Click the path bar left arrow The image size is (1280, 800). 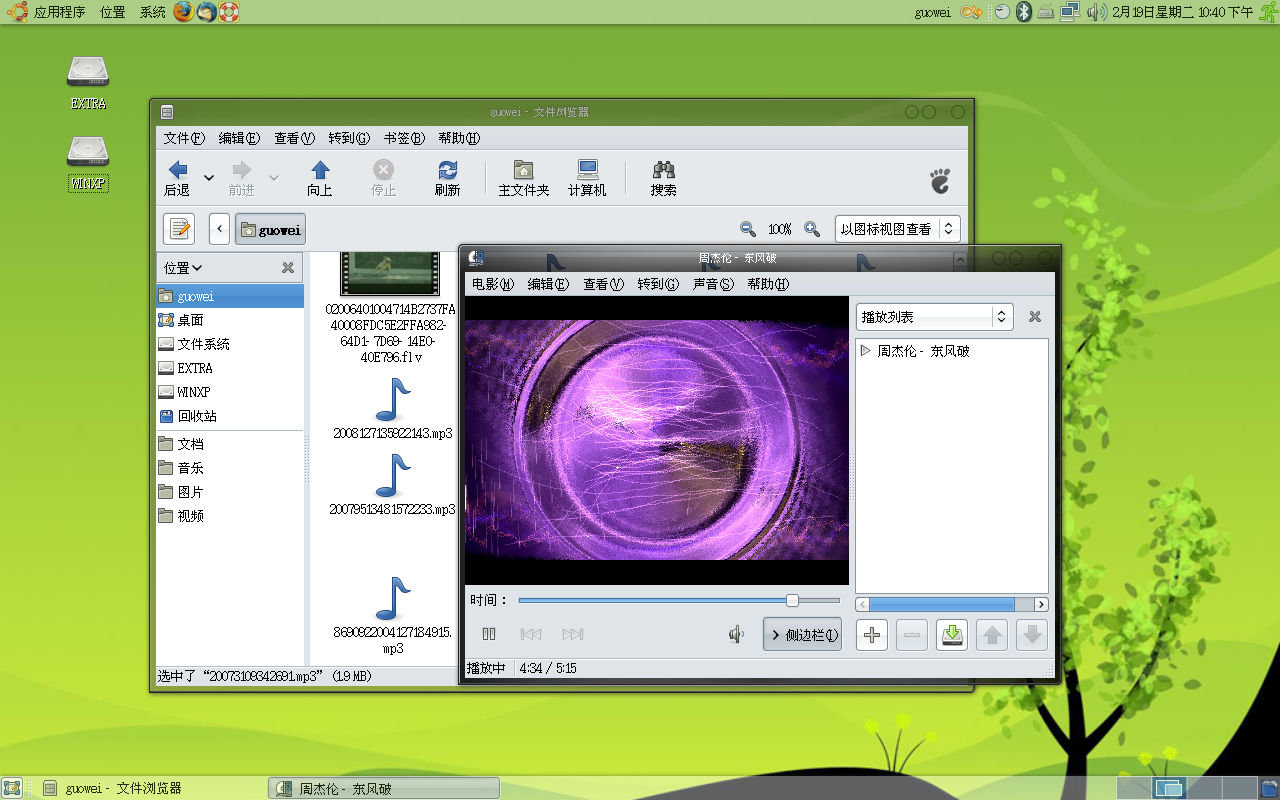tap(219, 229)
